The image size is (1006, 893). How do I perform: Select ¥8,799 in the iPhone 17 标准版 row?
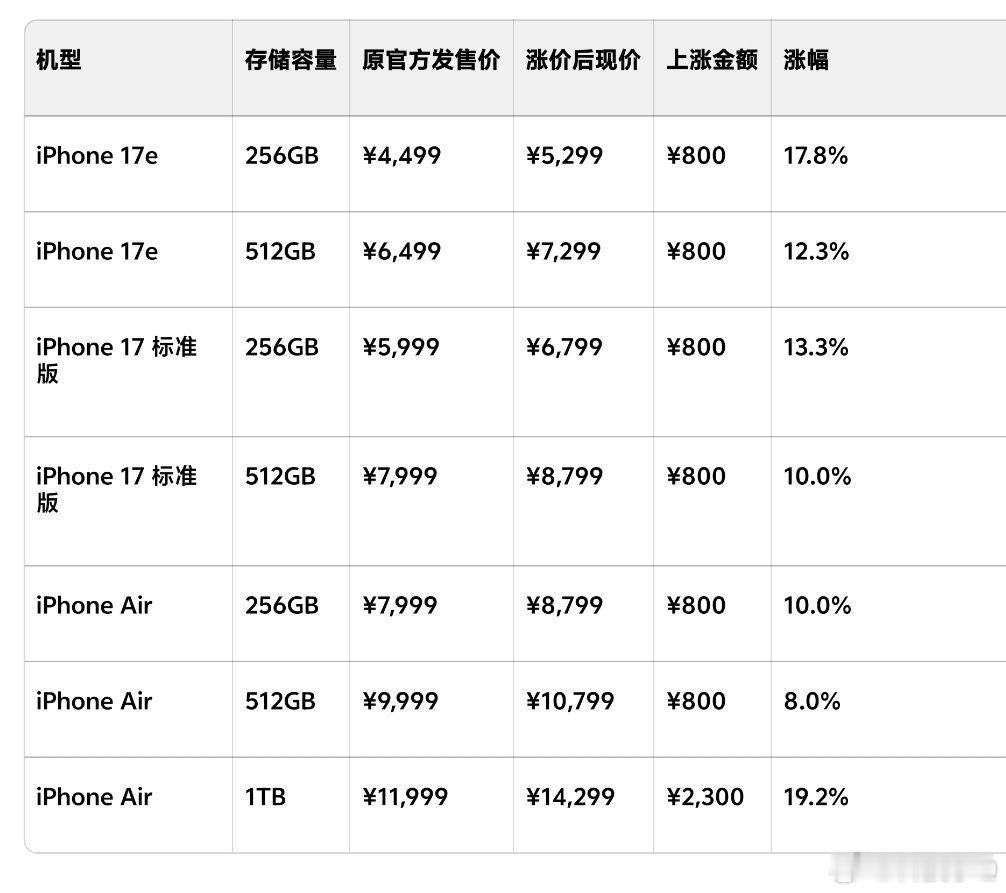(564, 476)
